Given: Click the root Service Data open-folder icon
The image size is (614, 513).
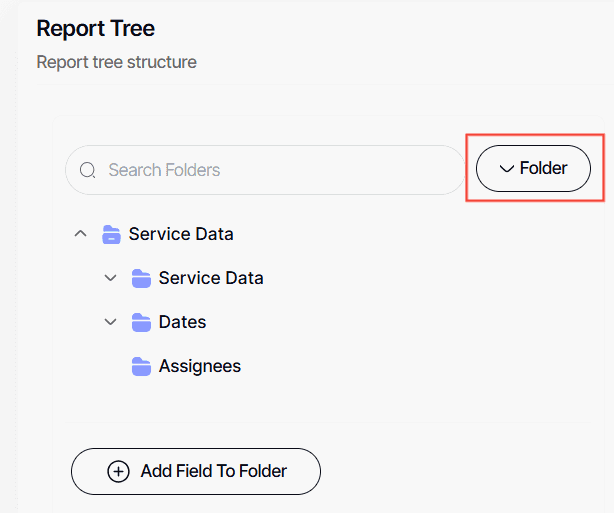Looking at the screenshot, I should [111, 235].
